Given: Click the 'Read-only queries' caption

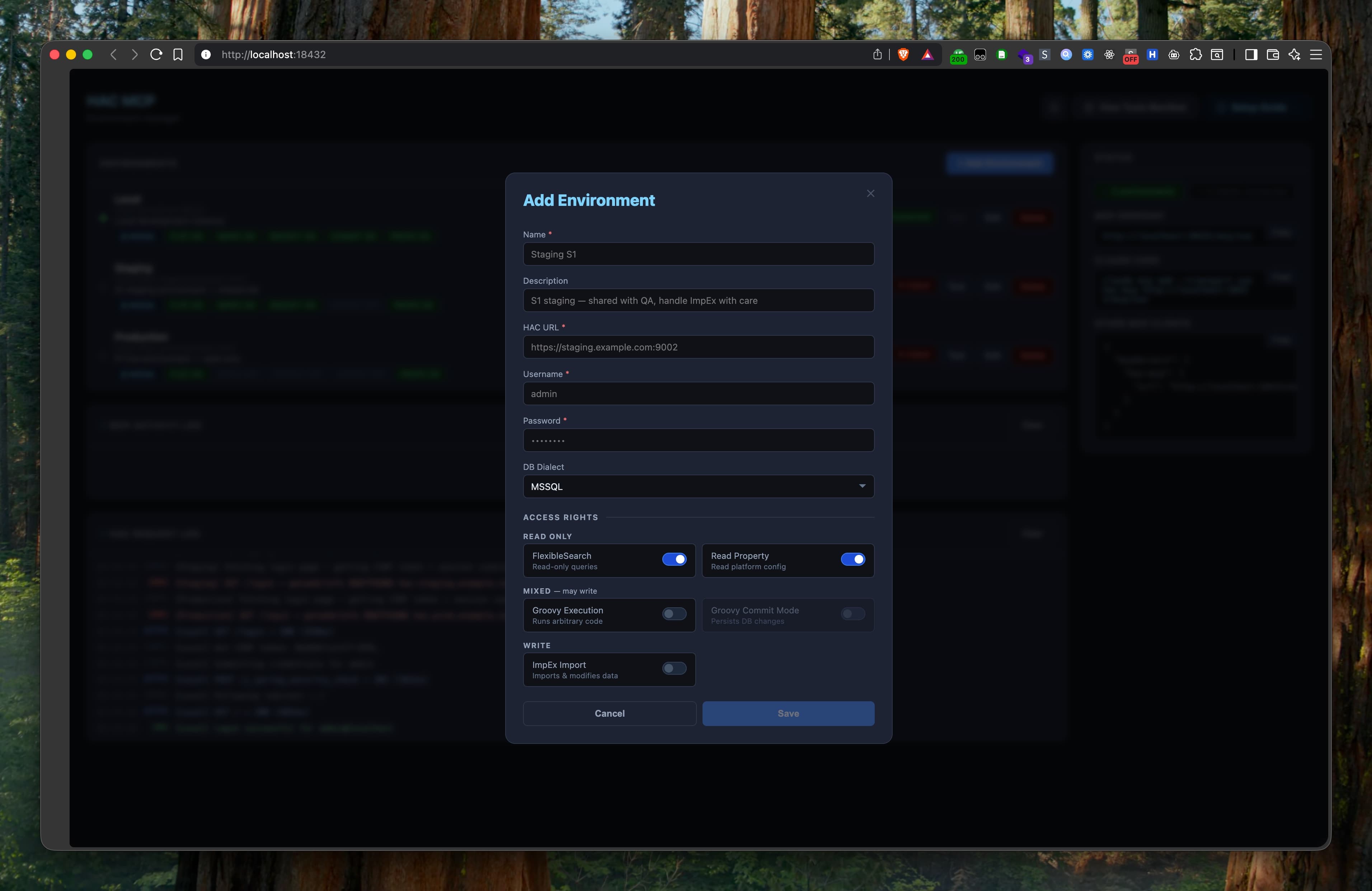Looking at the screenshot, I should tap(564, 567).
